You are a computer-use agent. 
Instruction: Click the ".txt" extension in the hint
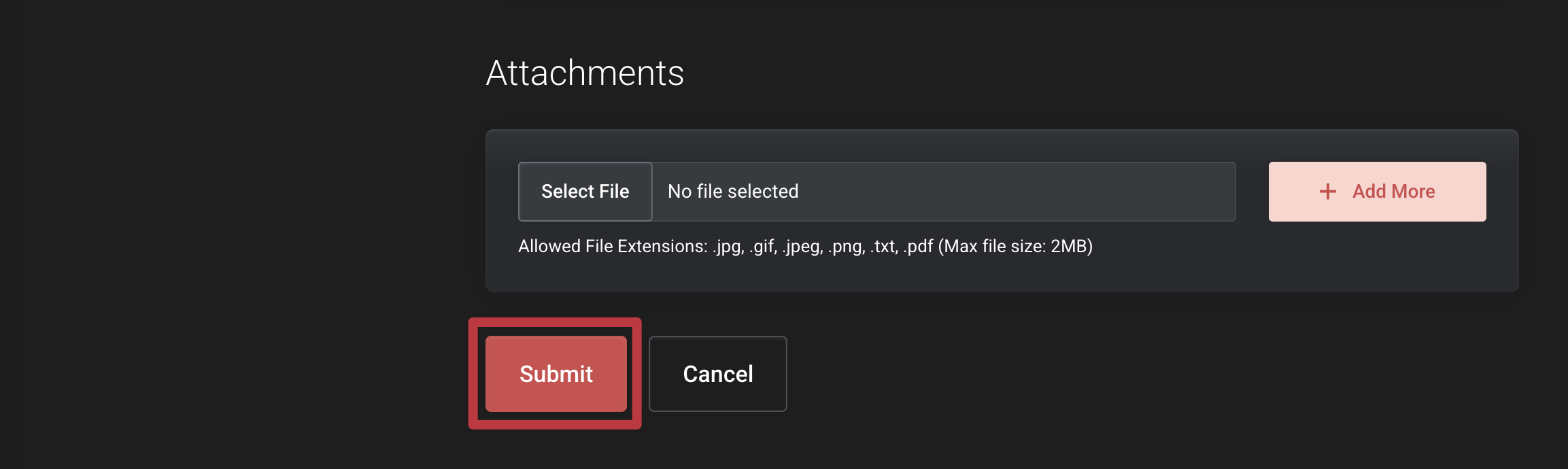[x=884, y=246]
